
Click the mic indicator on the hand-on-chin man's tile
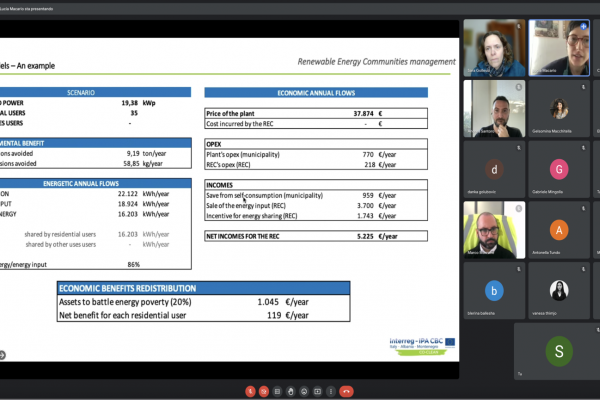pyautogui.click(x=518, y=87)
